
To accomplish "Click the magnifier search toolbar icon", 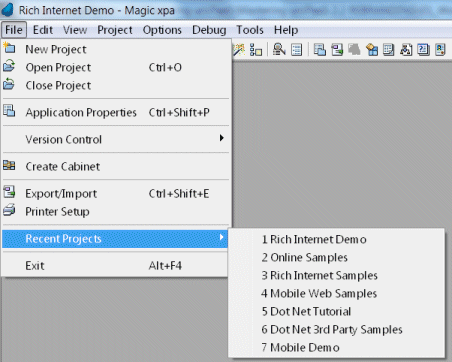I will pos(279,50).
